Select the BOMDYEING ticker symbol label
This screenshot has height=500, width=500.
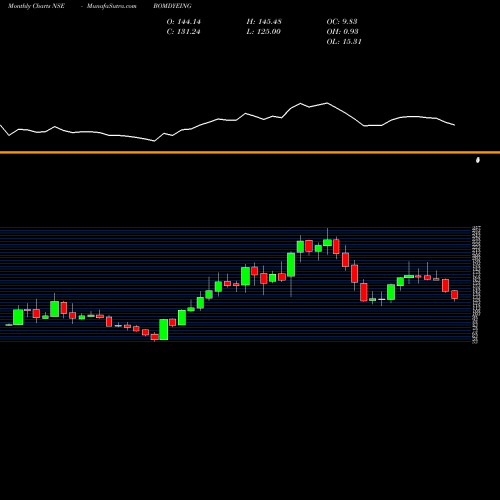[172, 6]
